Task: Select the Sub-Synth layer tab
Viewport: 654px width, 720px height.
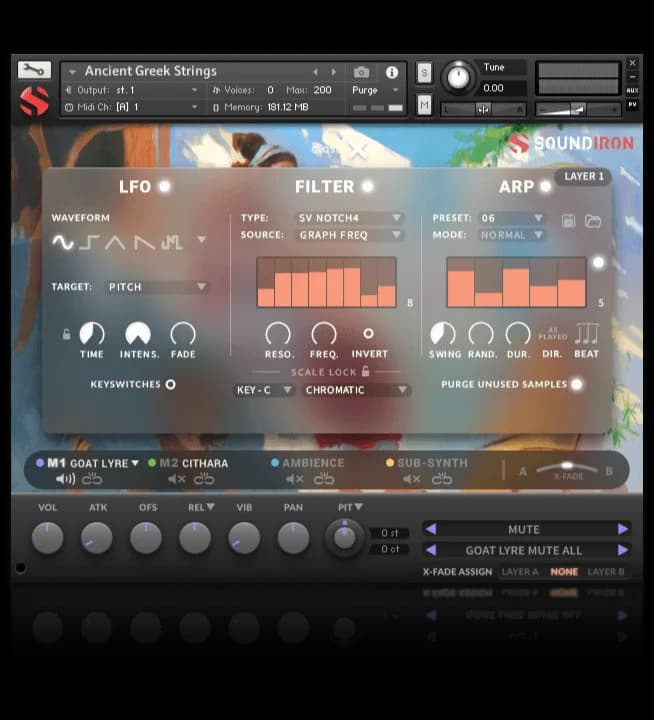Action: tap(431, 463)
